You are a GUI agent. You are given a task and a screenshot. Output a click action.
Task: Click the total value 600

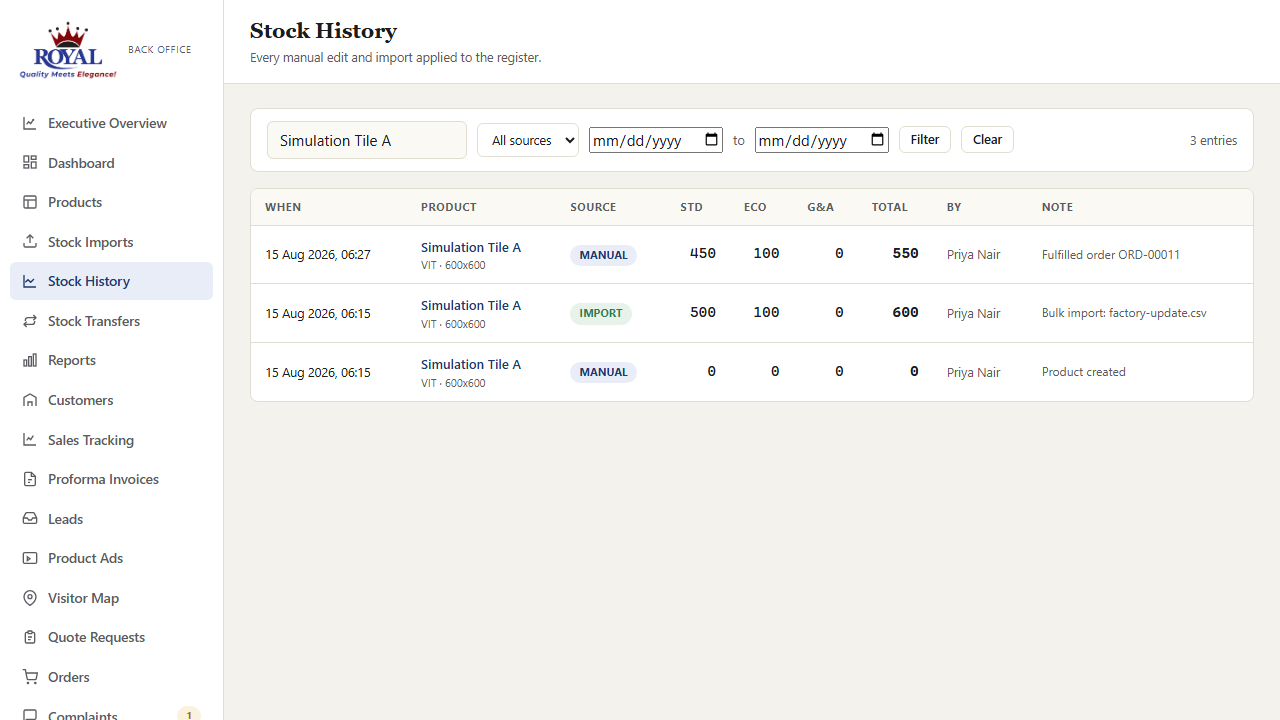906,313
